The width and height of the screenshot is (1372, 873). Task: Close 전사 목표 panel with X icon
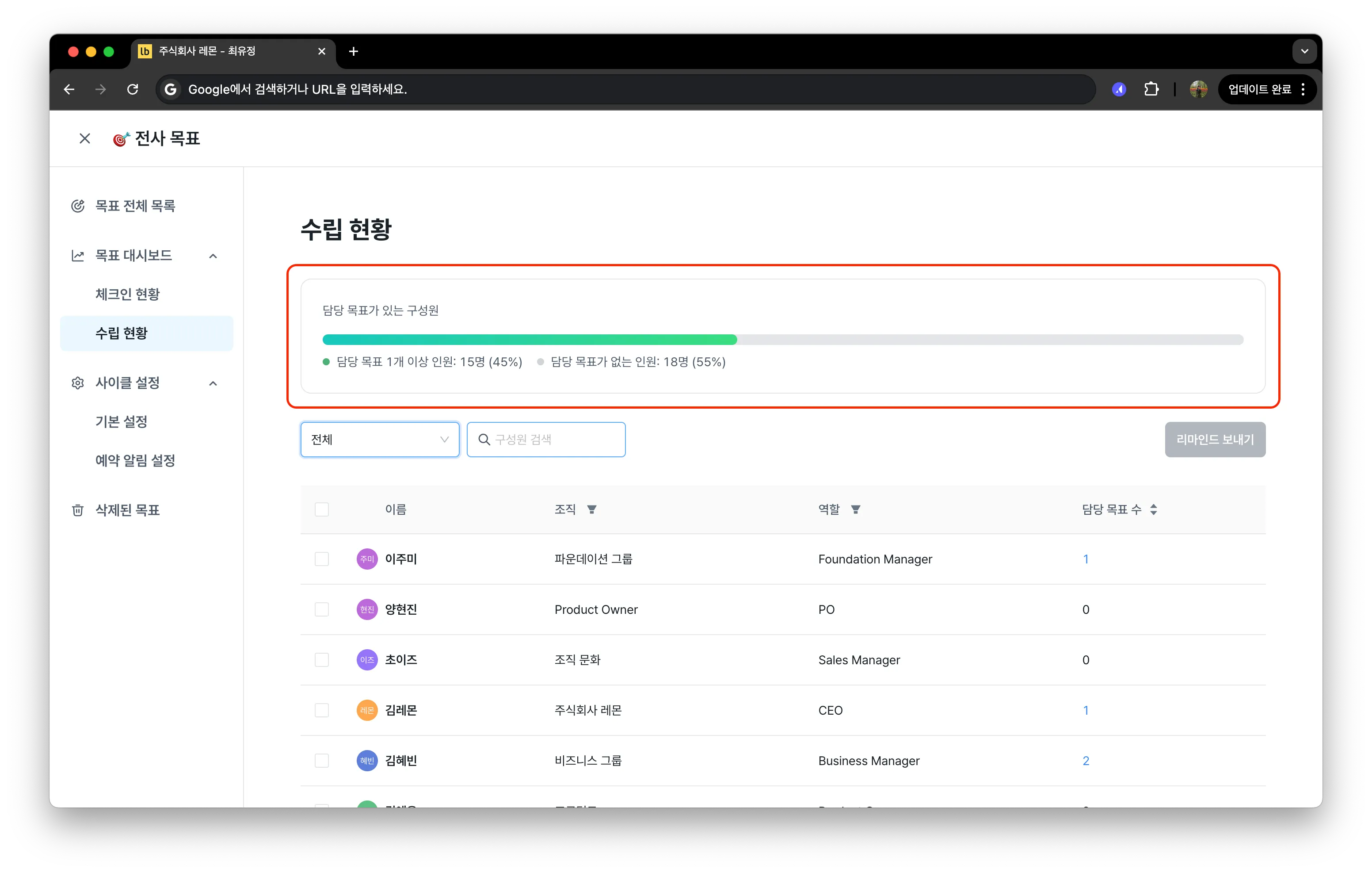pyautogui.click(x=85, y=138)
